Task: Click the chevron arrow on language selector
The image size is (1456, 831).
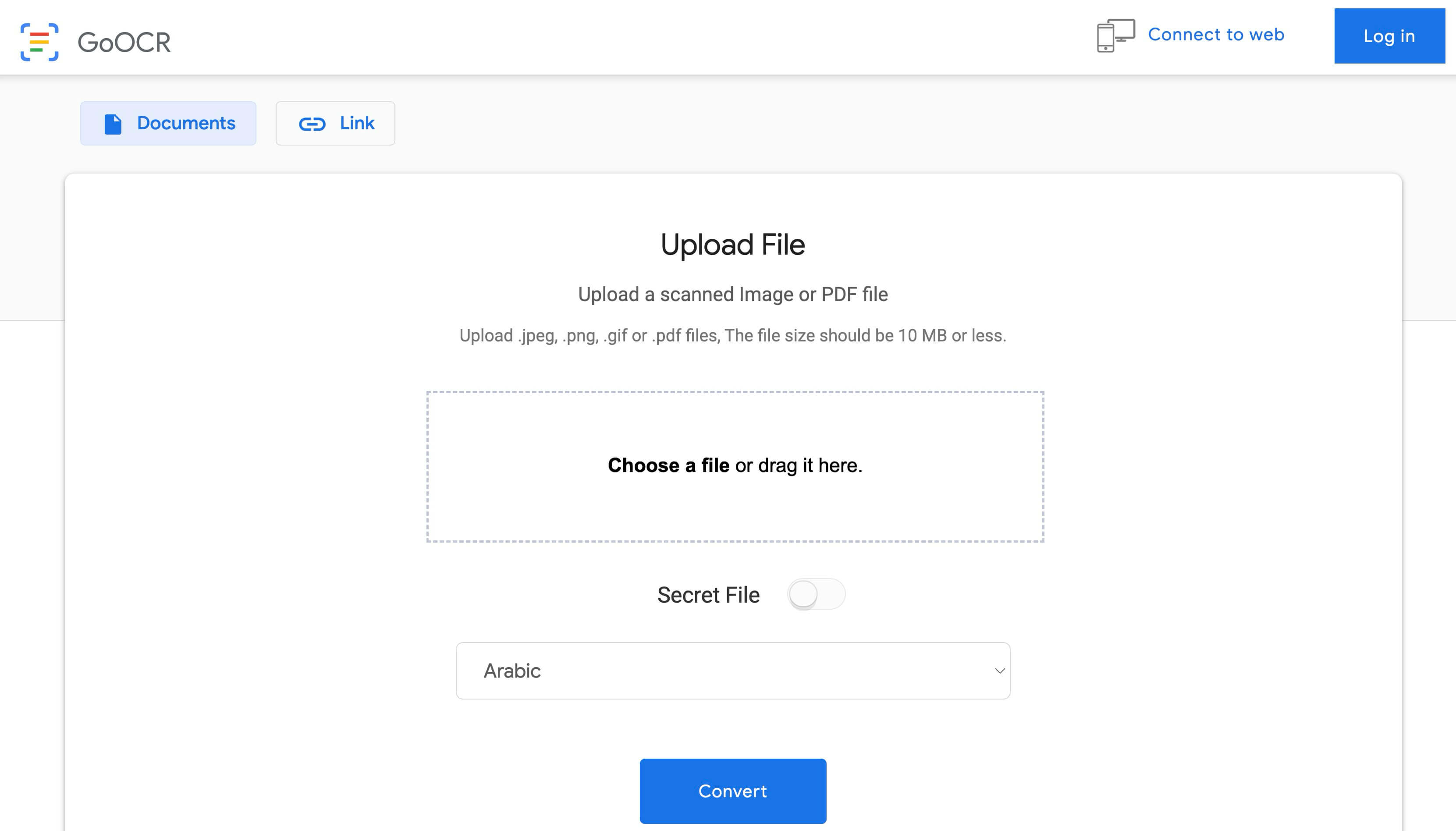Action: (x=999, y=671)
